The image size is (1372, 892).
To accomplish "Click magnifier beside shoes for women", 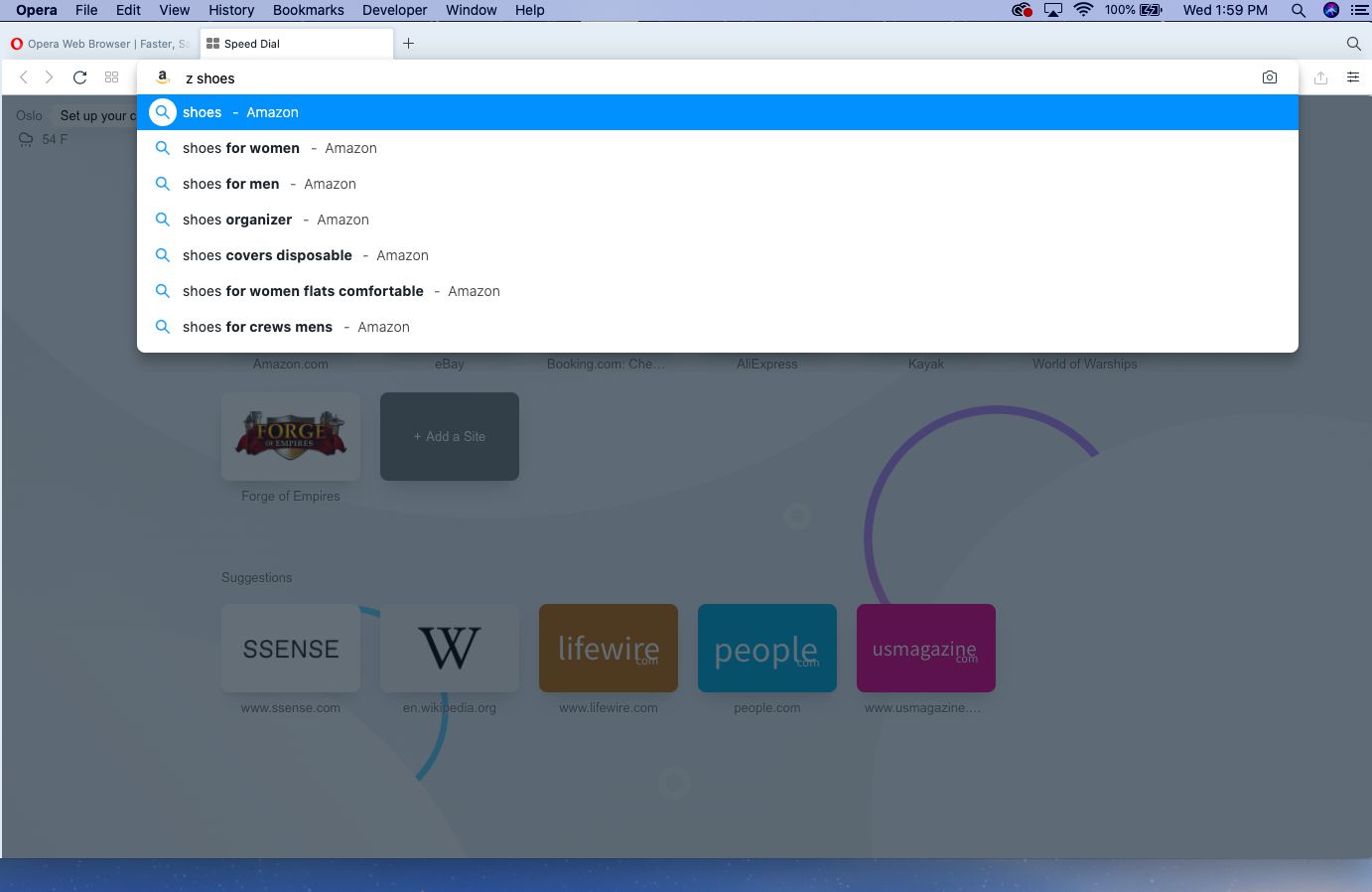I will pyautogui.click(x=163, y=148).
